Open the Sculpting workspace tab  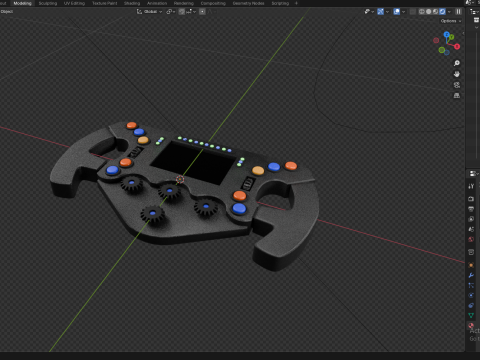(48, 3)
